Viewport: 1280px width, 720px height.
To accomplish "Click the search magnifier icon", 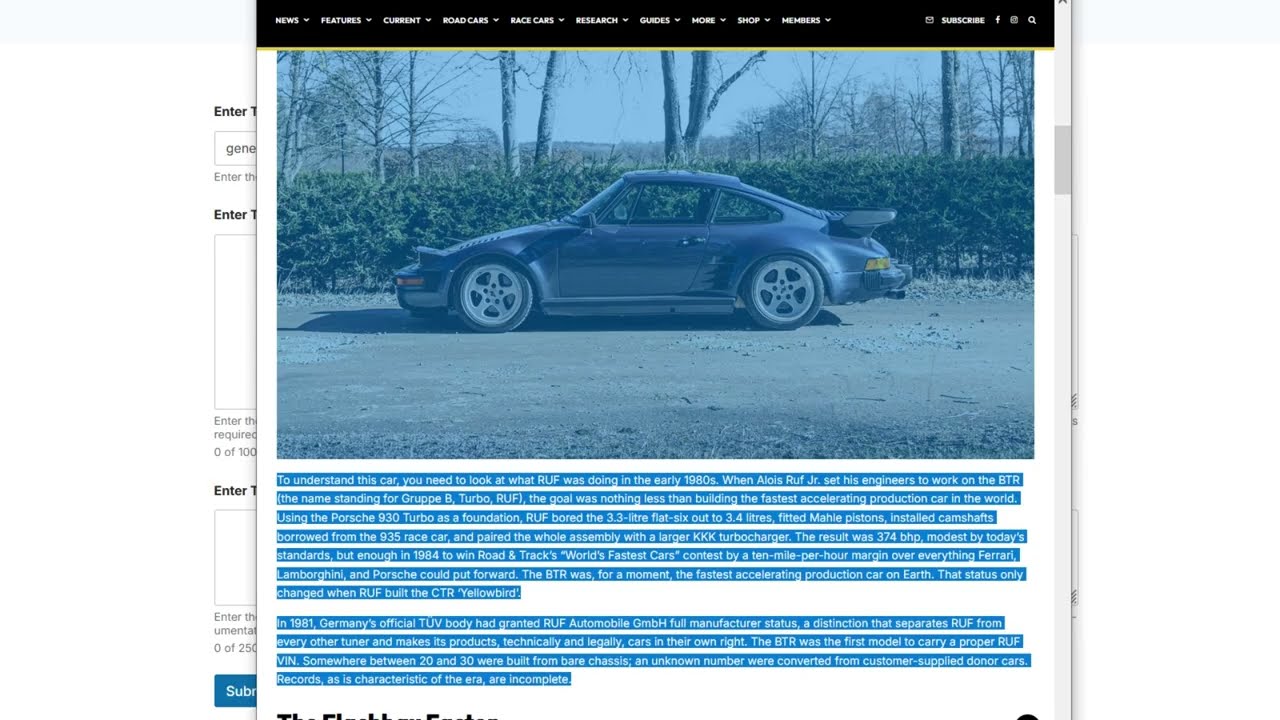I will coord(1032,20).
